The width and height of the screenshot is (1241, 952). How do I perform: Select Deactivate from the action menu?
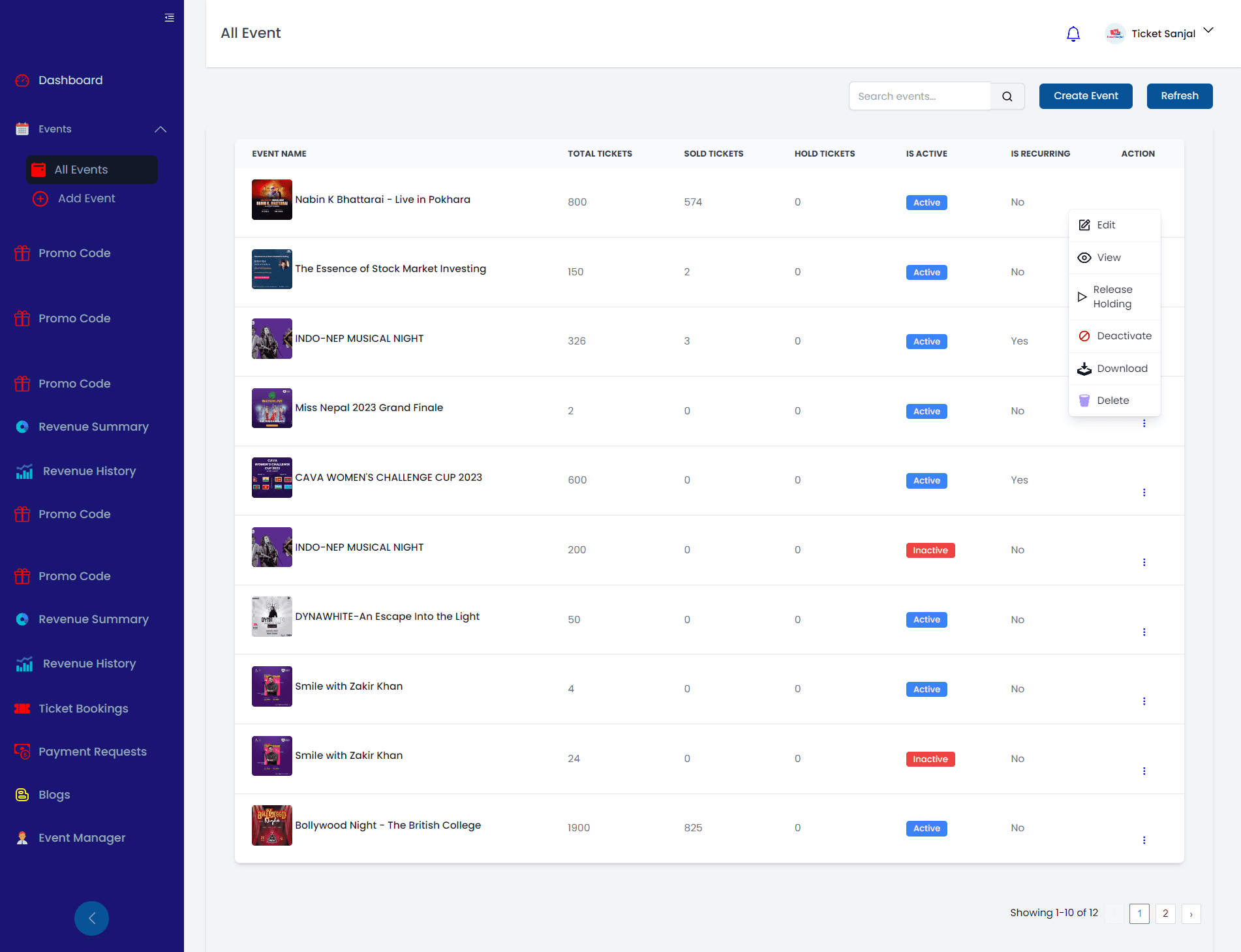coord(1124,336)
